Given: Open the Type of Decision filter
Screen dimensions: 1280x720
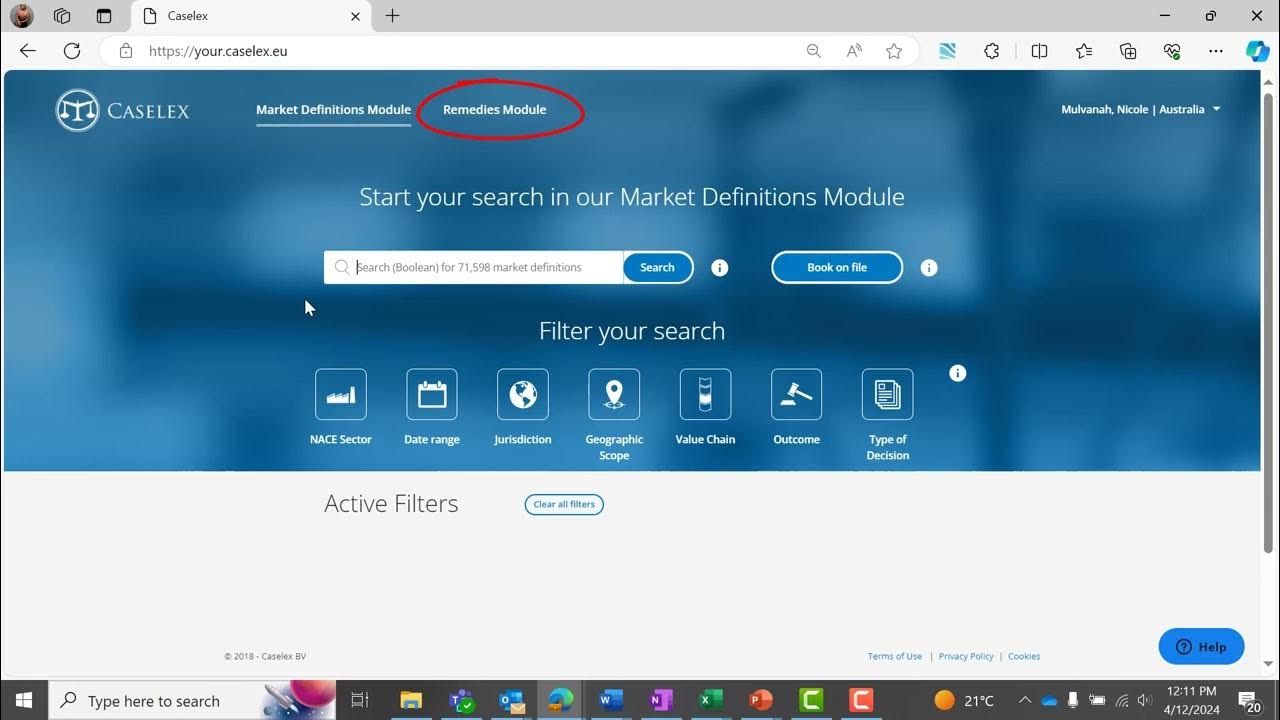Looking at the screenshot, I should click(888, 394).
